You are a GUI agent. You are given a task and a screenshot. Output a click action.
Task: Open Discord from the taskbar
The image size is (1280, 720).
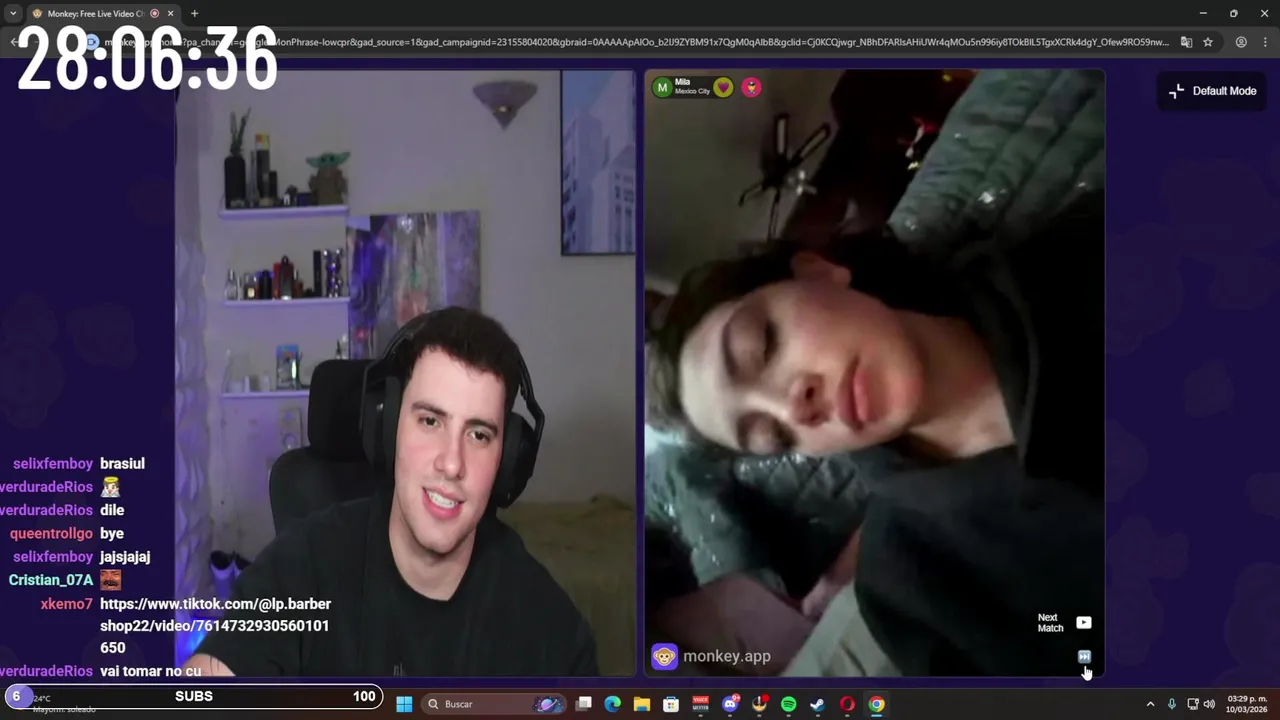[730, 704]
